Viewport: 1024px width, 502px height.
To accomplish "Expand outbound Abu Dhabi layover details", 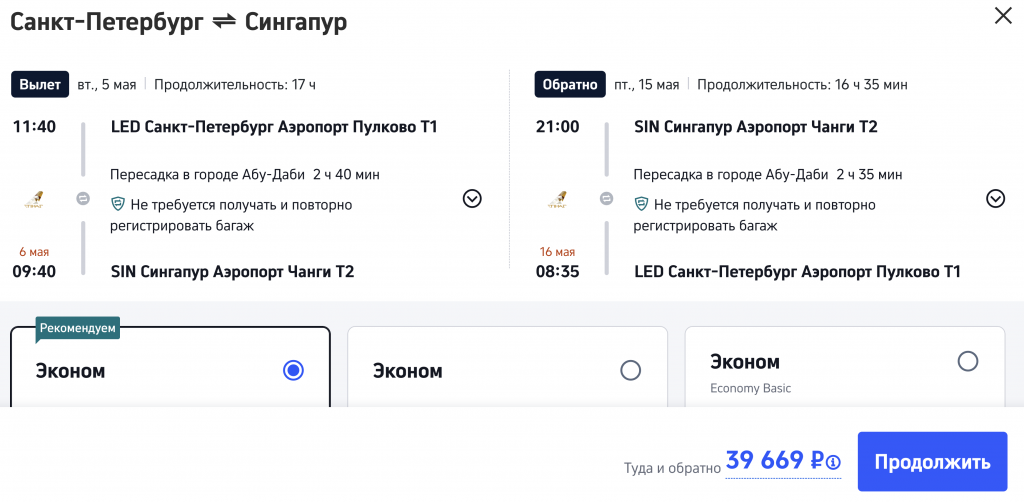I will [x=472, y=199].
